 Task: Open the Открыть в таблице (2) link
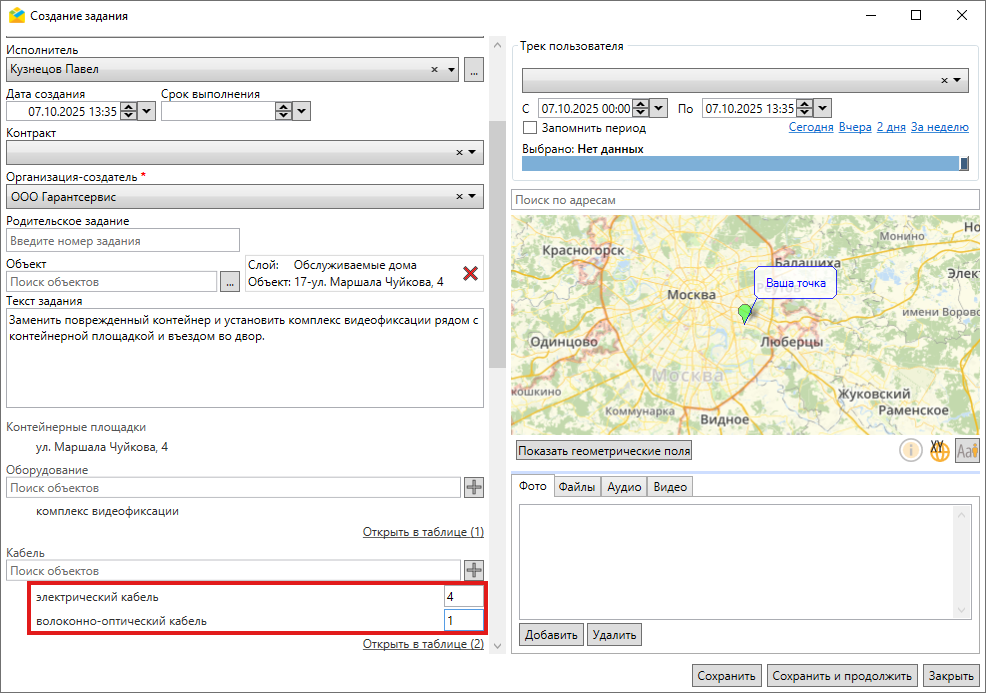(423, 644)
